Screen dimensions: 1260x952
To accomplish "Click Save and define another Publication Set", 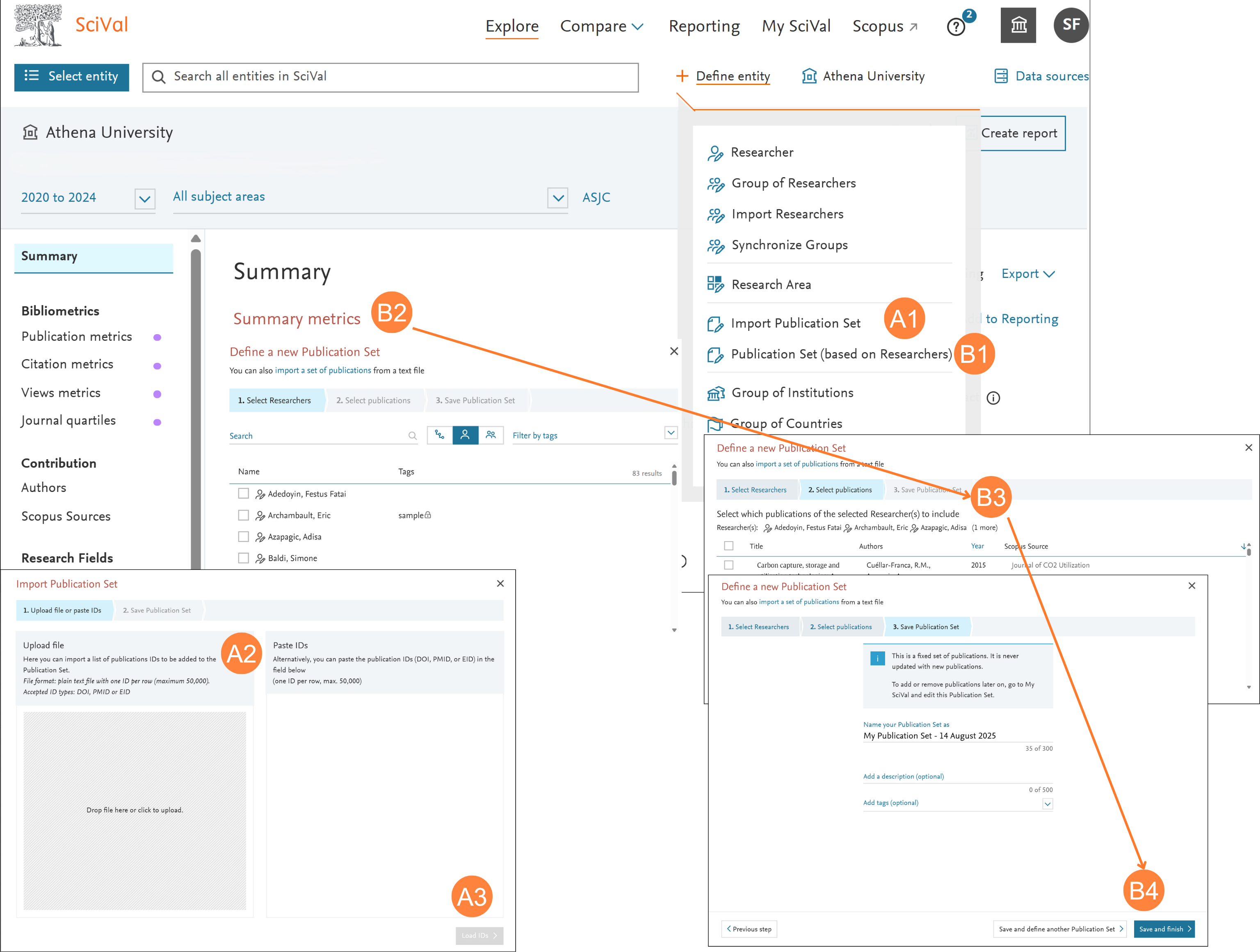I will 1060,929.
